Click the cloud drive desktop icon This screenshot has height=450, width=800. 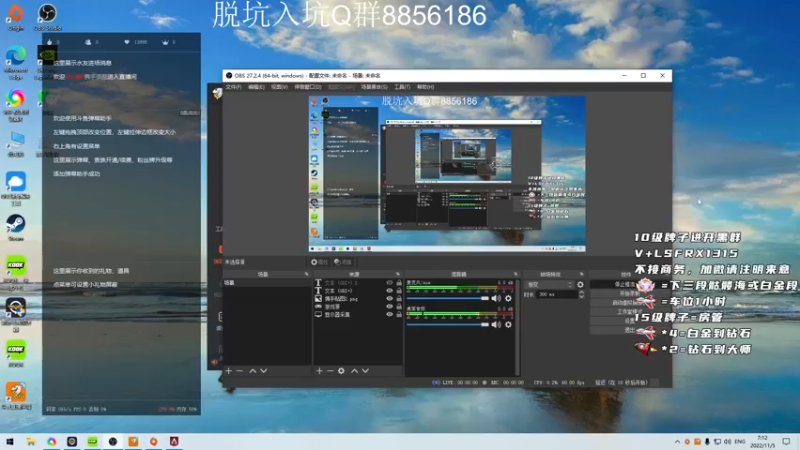pos(16,187)
